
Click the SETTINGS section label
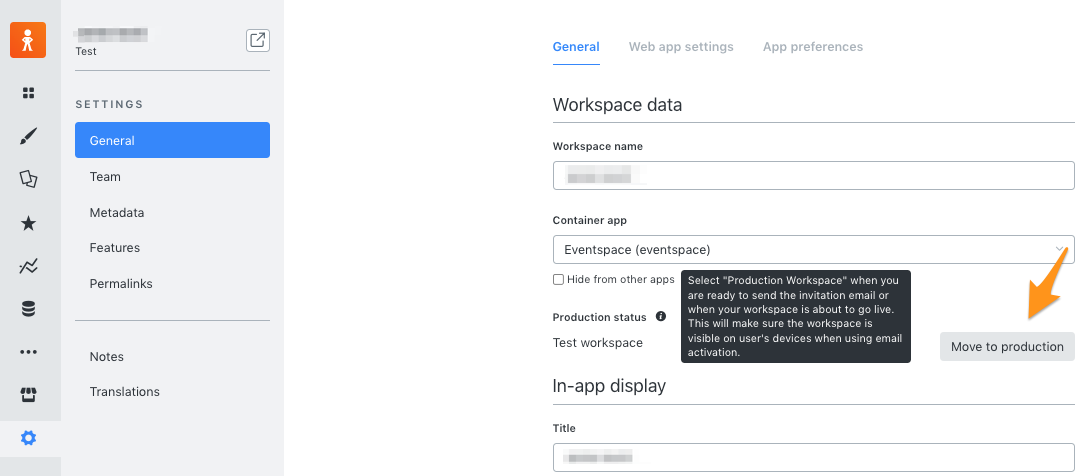click(109, 104)
